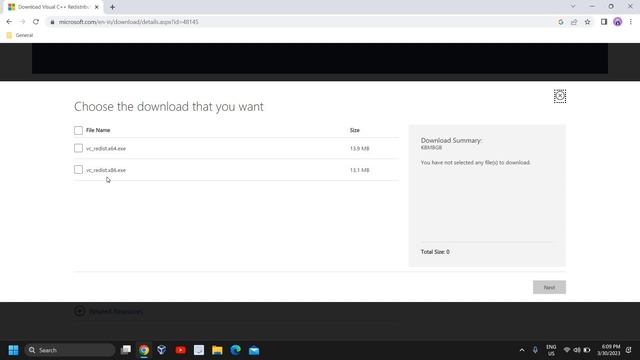Image resolution: width=640 pixels, height=360 pixels.
Task: Expand the tab search chevron
Action: point(573,6)
